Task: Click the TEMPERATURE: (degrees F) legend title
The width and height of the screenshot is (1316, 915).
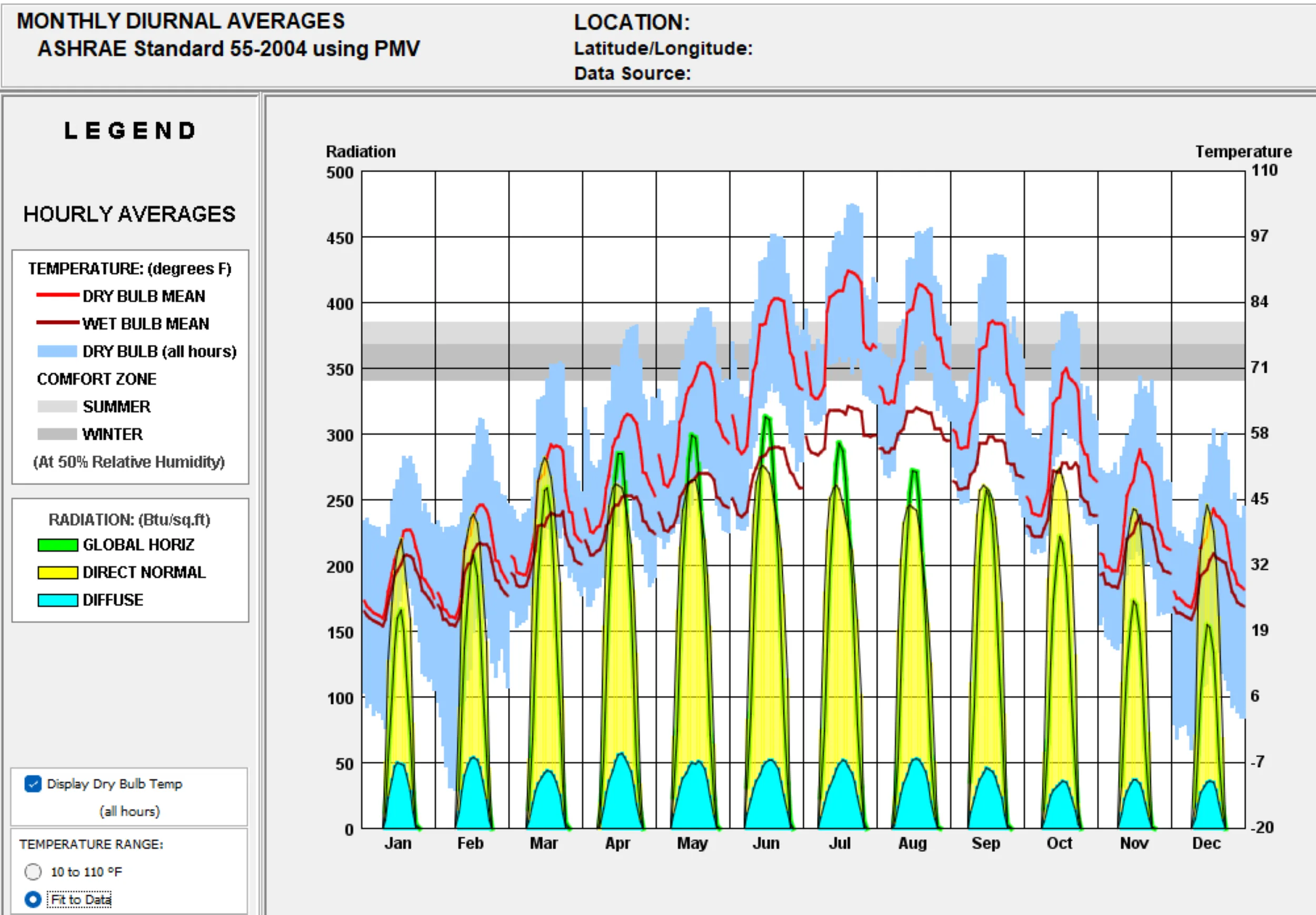Action: click(129, 269)
